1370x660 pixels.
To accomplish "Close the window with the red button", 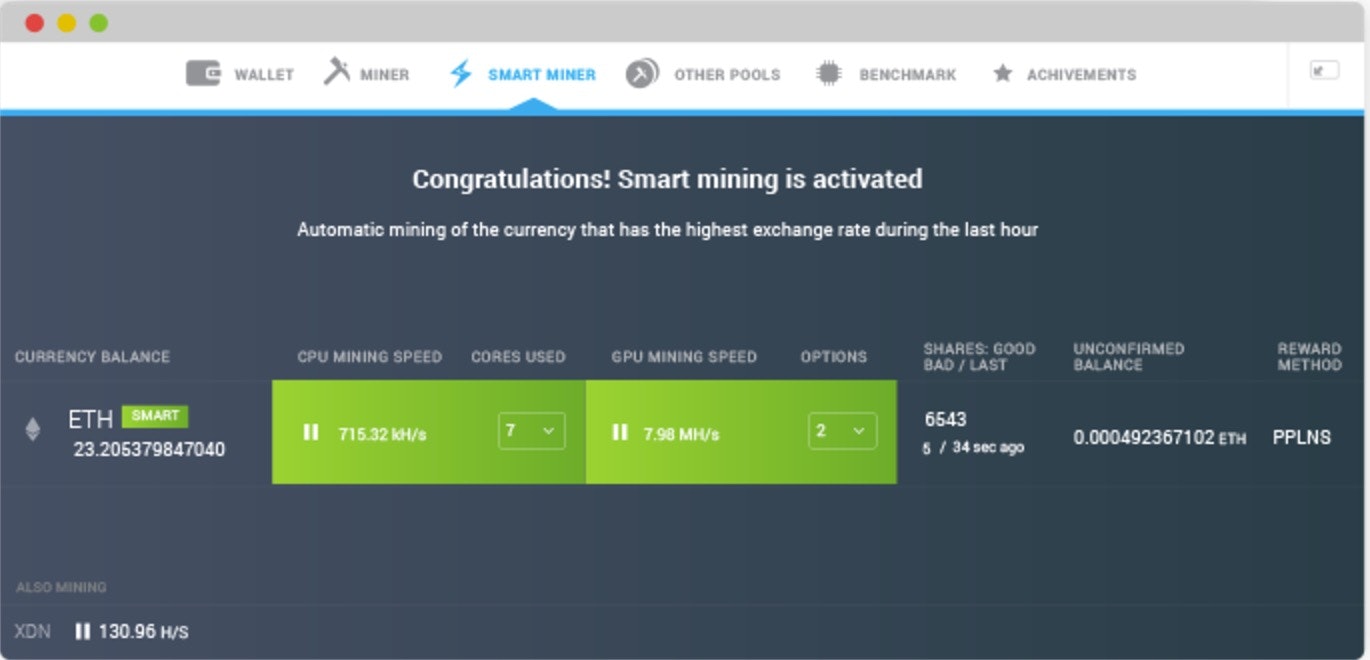I will (x=35, y=22).
